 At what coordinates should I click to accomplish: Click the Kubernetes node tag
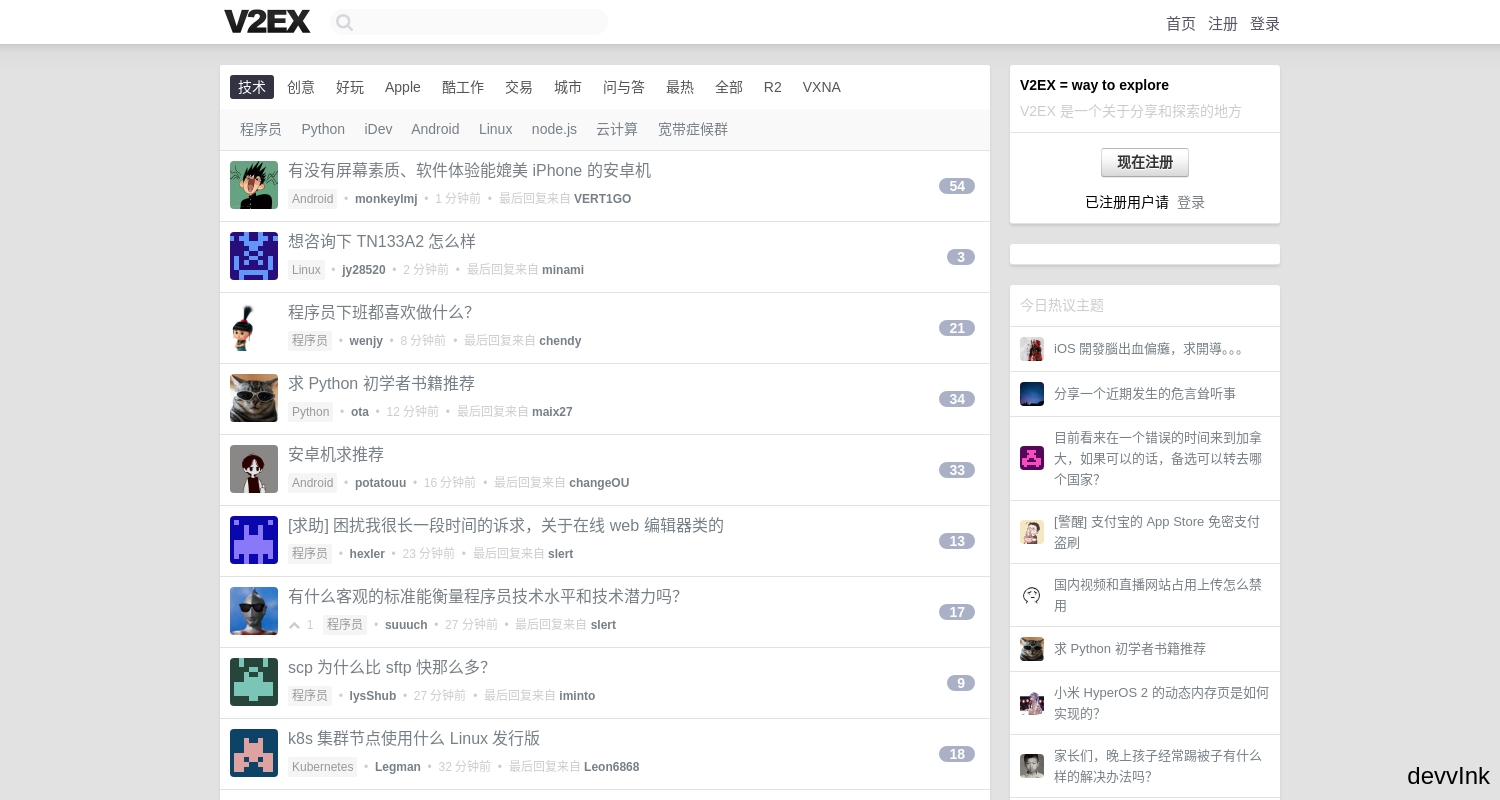pyautogui.click(x=322, y=767)
